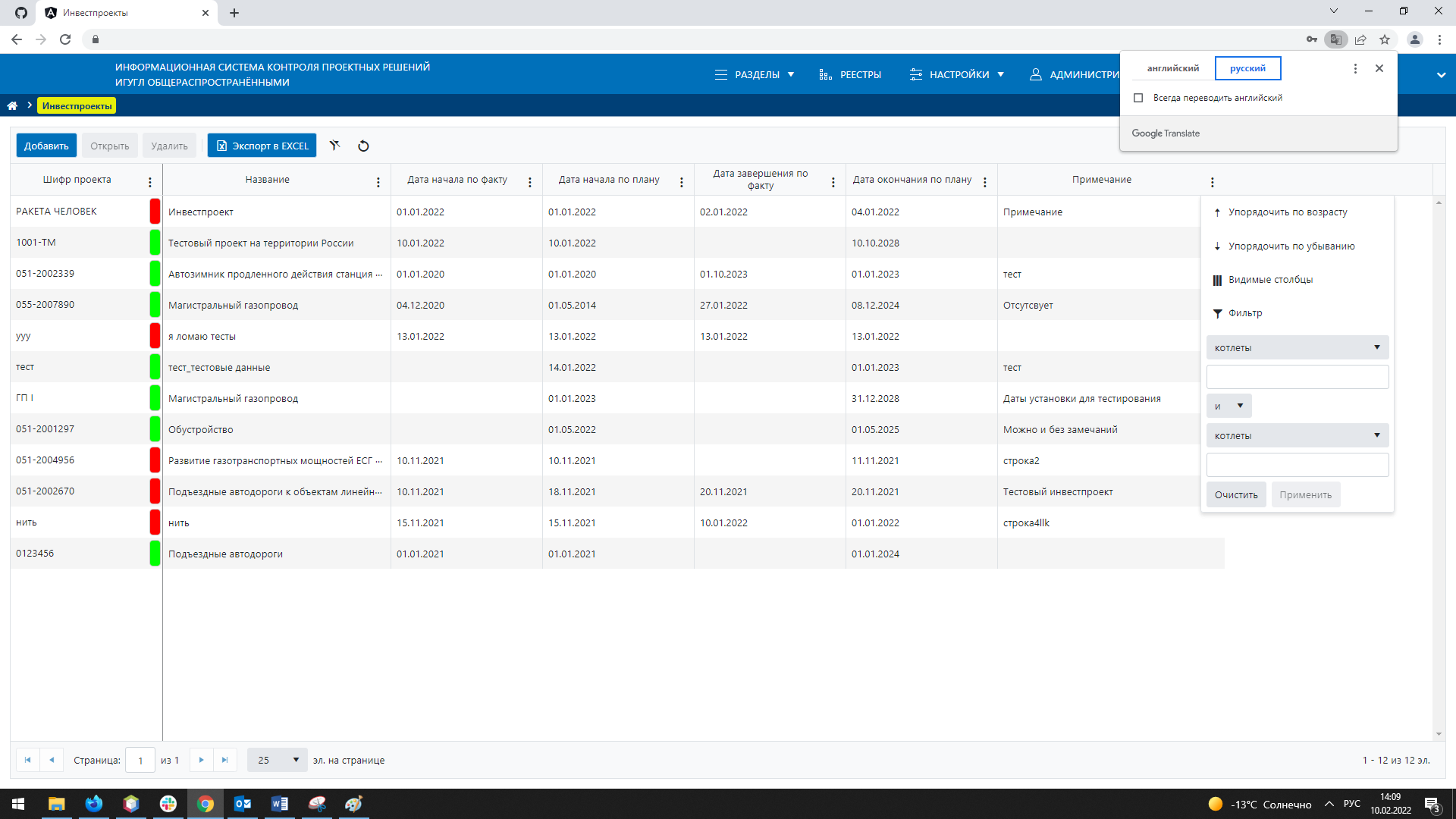1456x819 pixels.
Task: Click green status marker for 1001-ТМ row
Action: (x=155, y=243)
